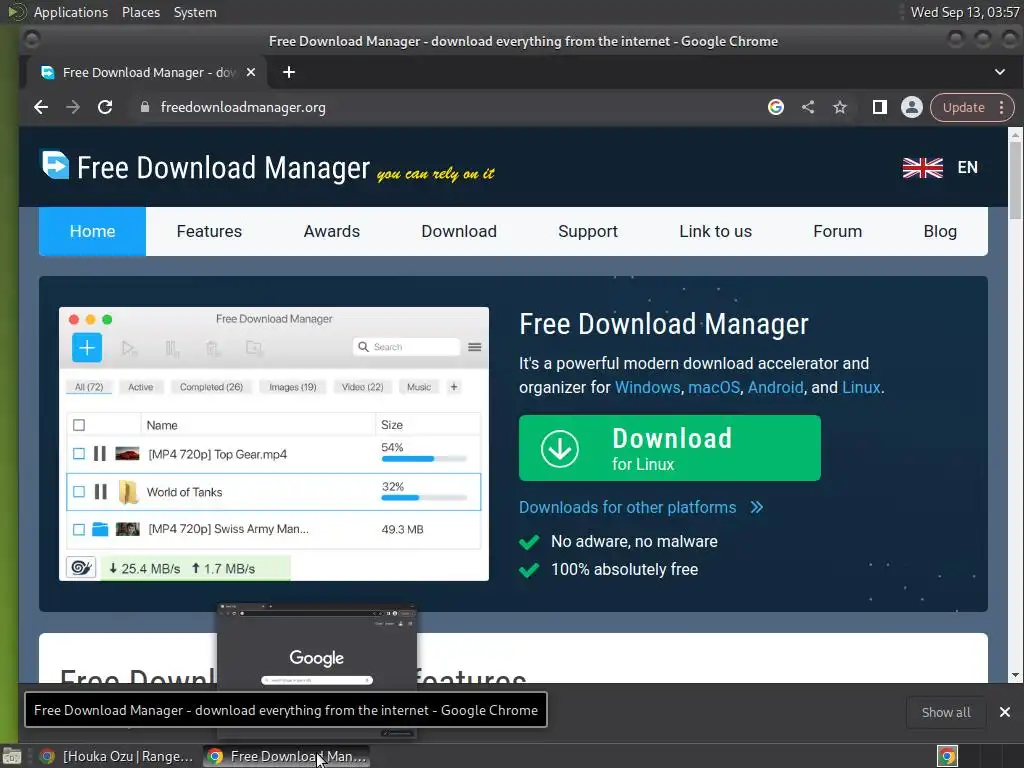The height and width of the screenshot is (768, 1024).
Task: Click the padlock site info icon
Action: (145, 107)
